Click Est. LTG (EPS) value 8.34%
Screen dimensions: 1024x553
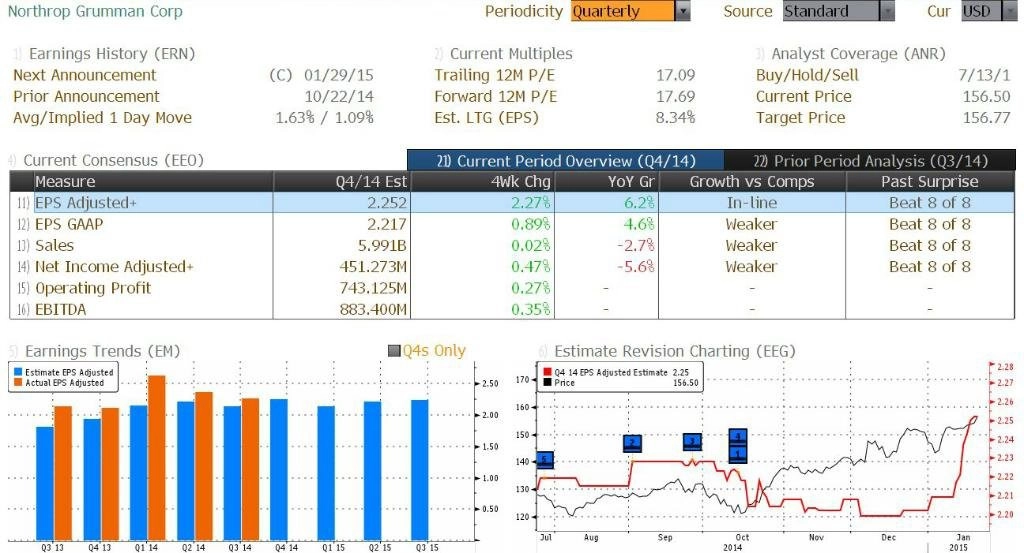click(675, 118)
